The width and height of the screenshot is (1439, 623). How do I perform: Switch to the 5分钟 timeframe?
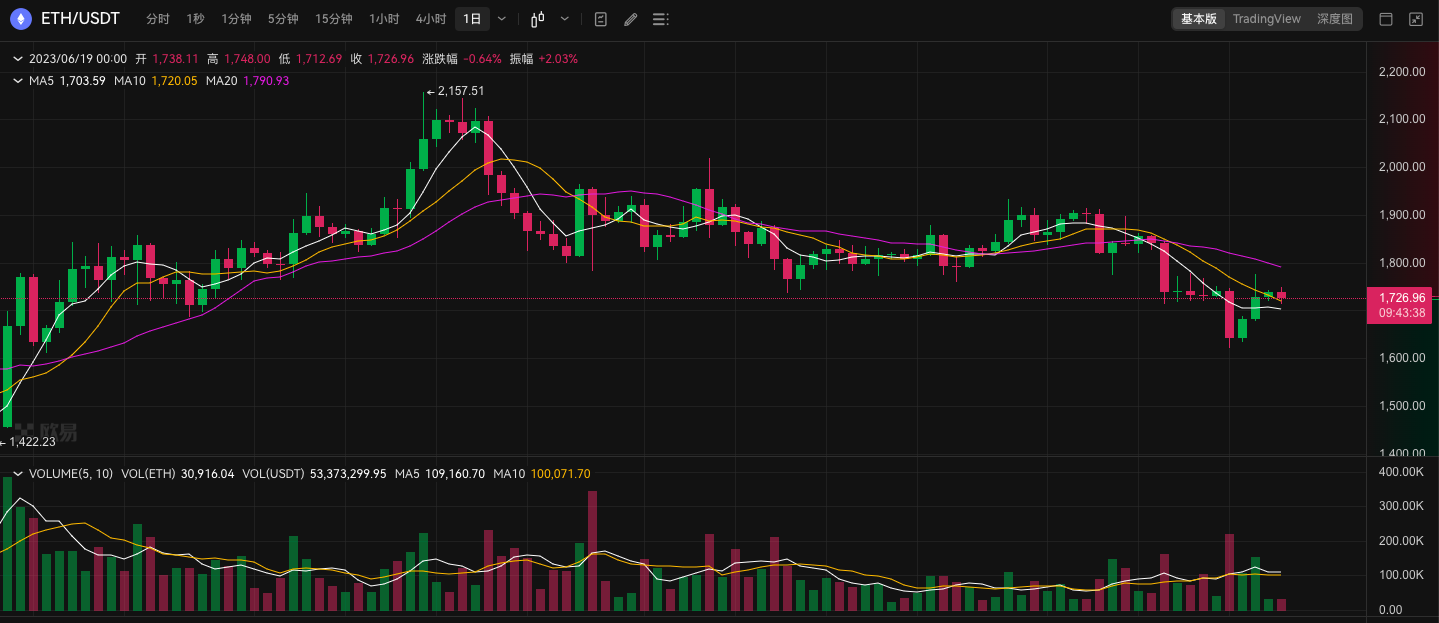(x=283, y=19)
